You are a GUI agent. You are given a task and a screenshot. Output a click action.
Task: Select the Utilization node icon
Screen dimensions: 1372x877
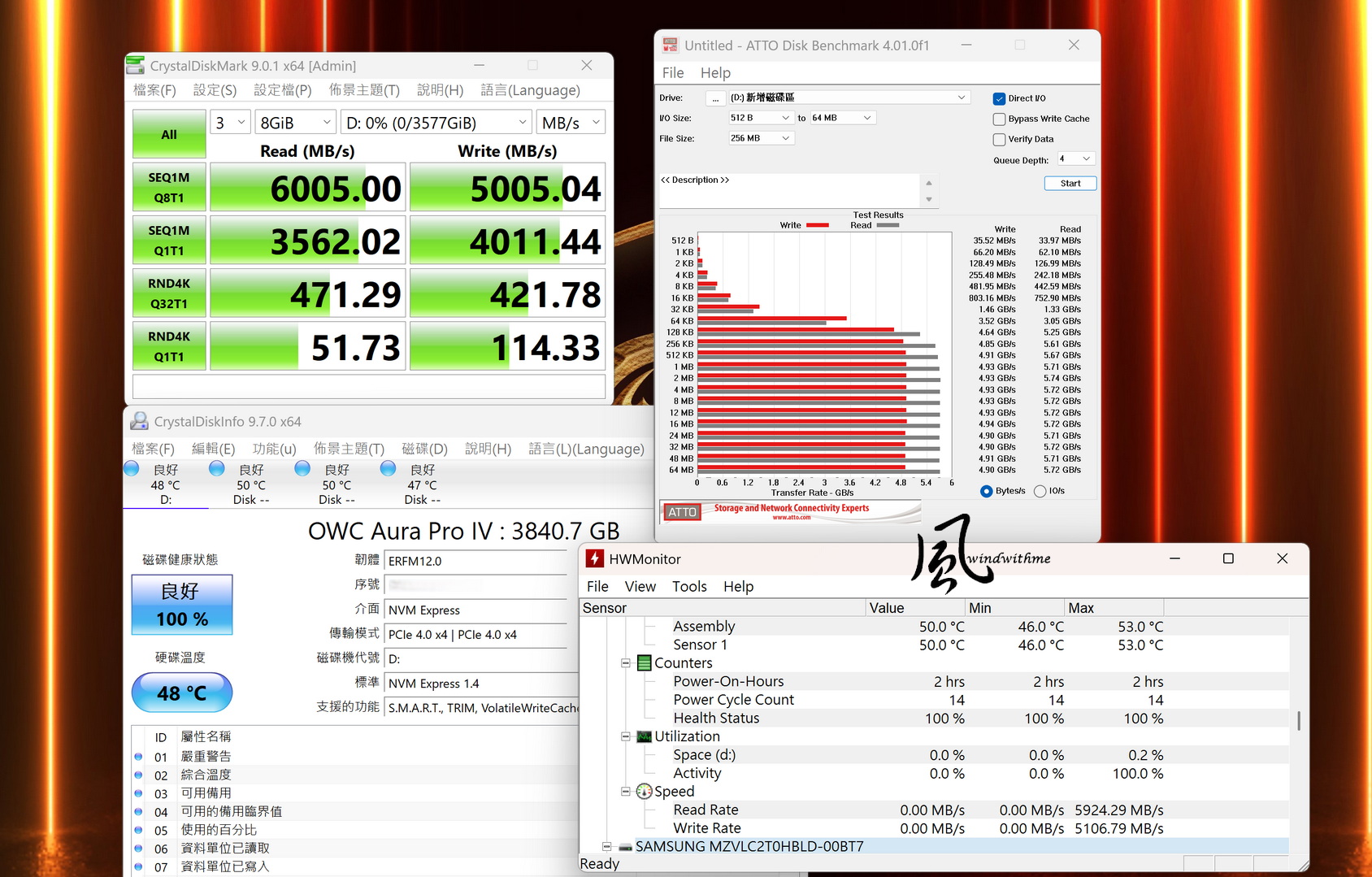[x=645, y=736]
